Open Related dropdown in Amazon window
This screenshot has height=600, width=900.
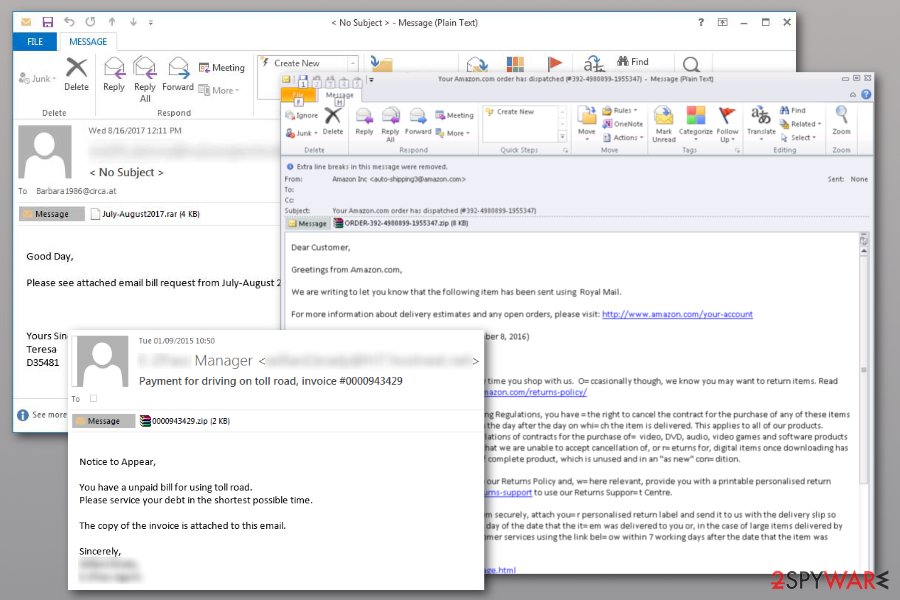[801, 123]
